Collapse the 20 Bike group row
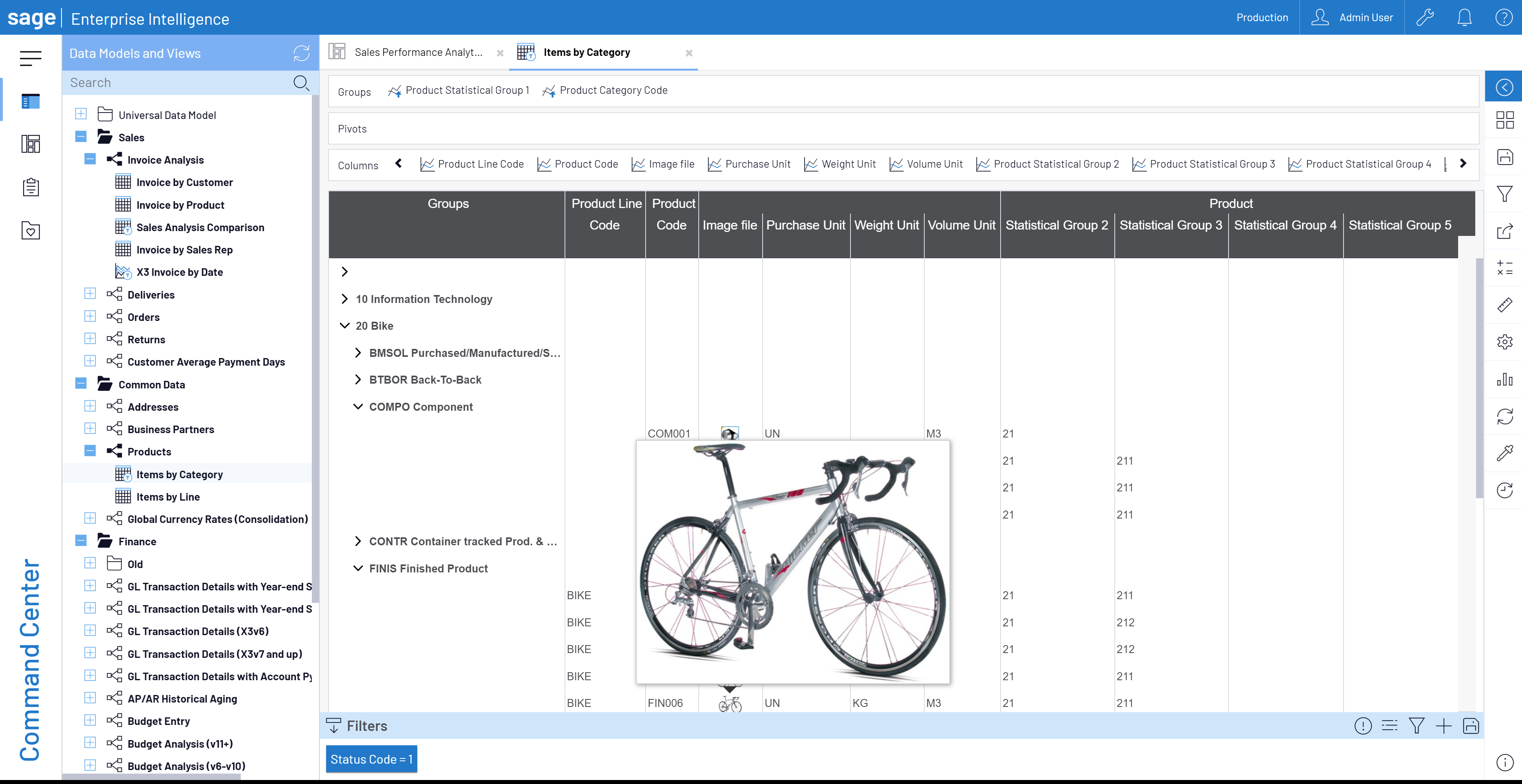The image size is (1522, 784). (345, 325)
